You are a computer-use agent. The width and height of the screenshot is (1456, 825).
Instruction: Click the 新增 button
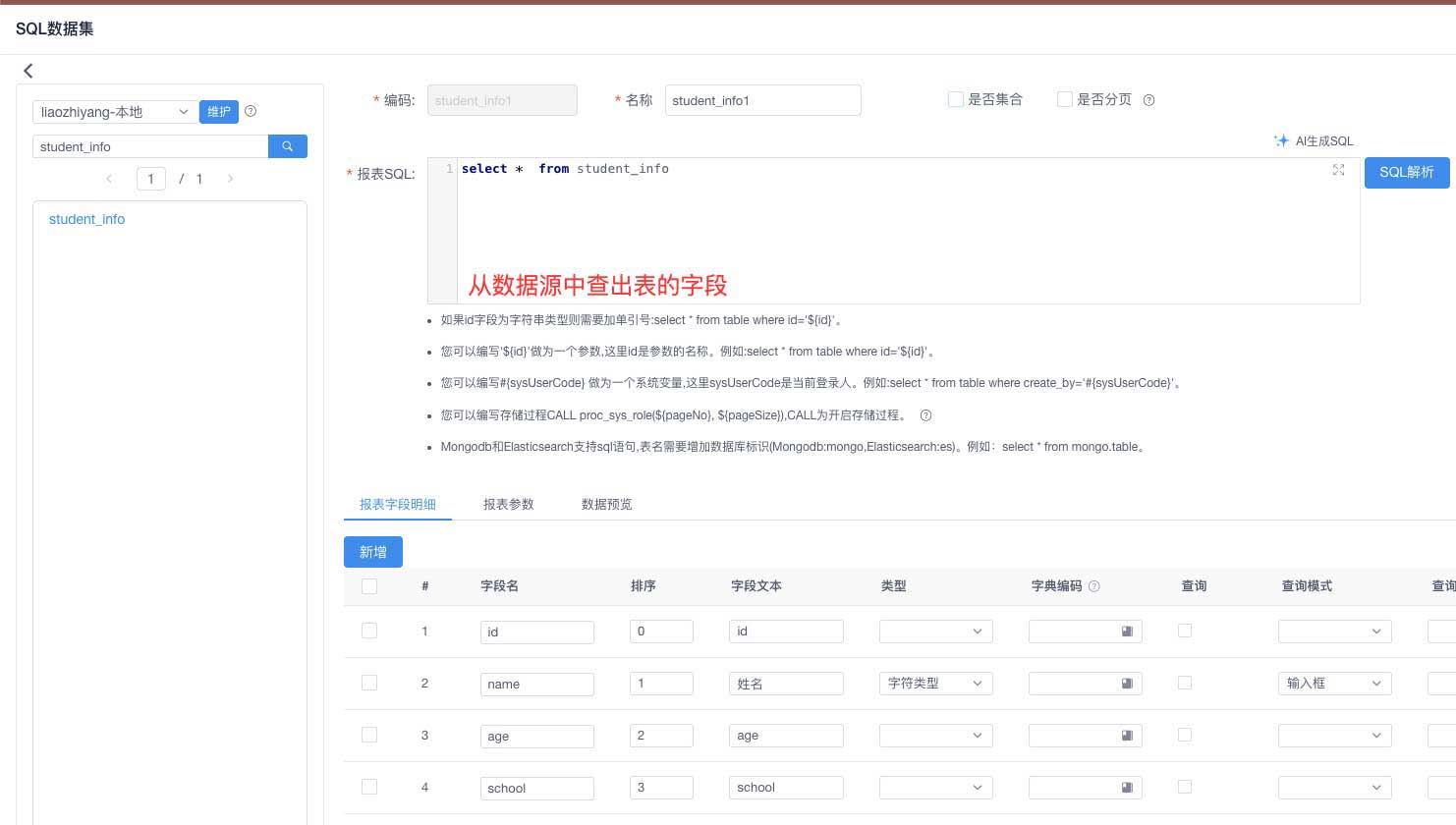pyautogui.click(x=373, y=552)
